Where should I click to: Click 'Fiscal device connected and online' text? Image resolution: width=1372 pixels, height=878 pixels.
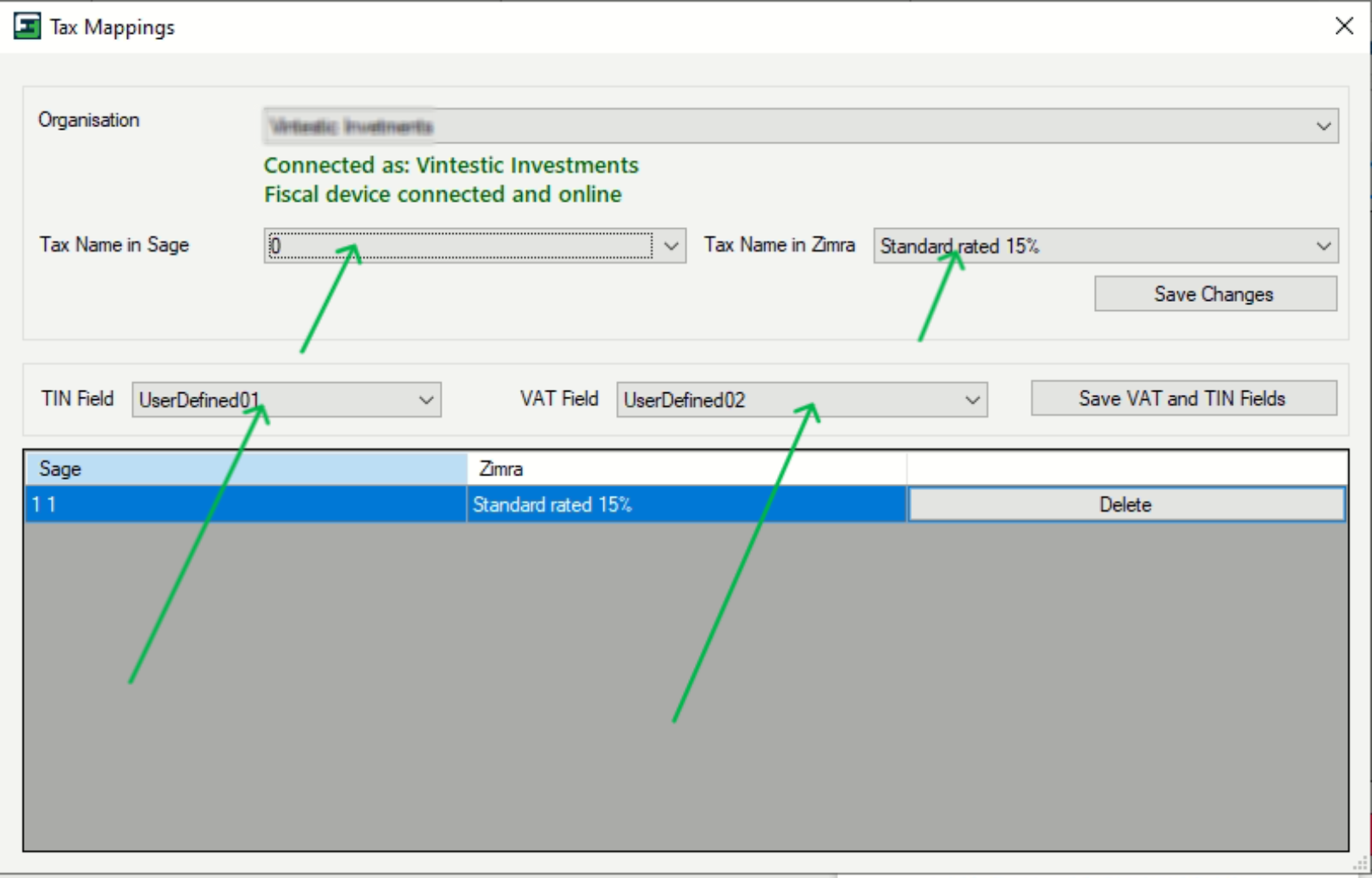click(442, 194)
